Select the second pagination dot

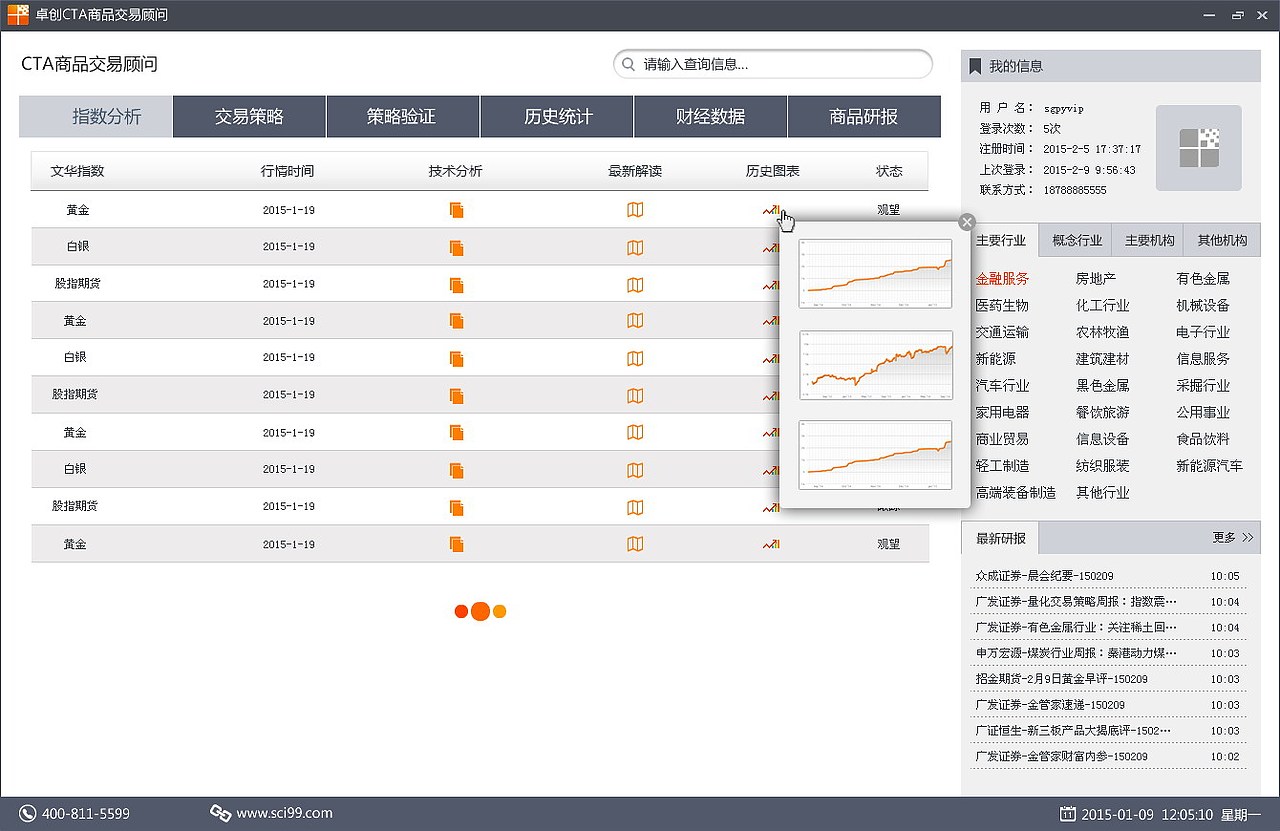click(x=480, y=611)
